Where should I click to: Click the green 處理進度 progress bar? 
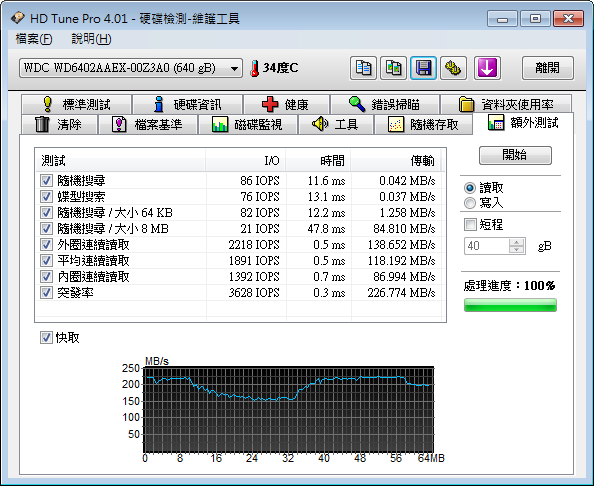tap(510, 305)
